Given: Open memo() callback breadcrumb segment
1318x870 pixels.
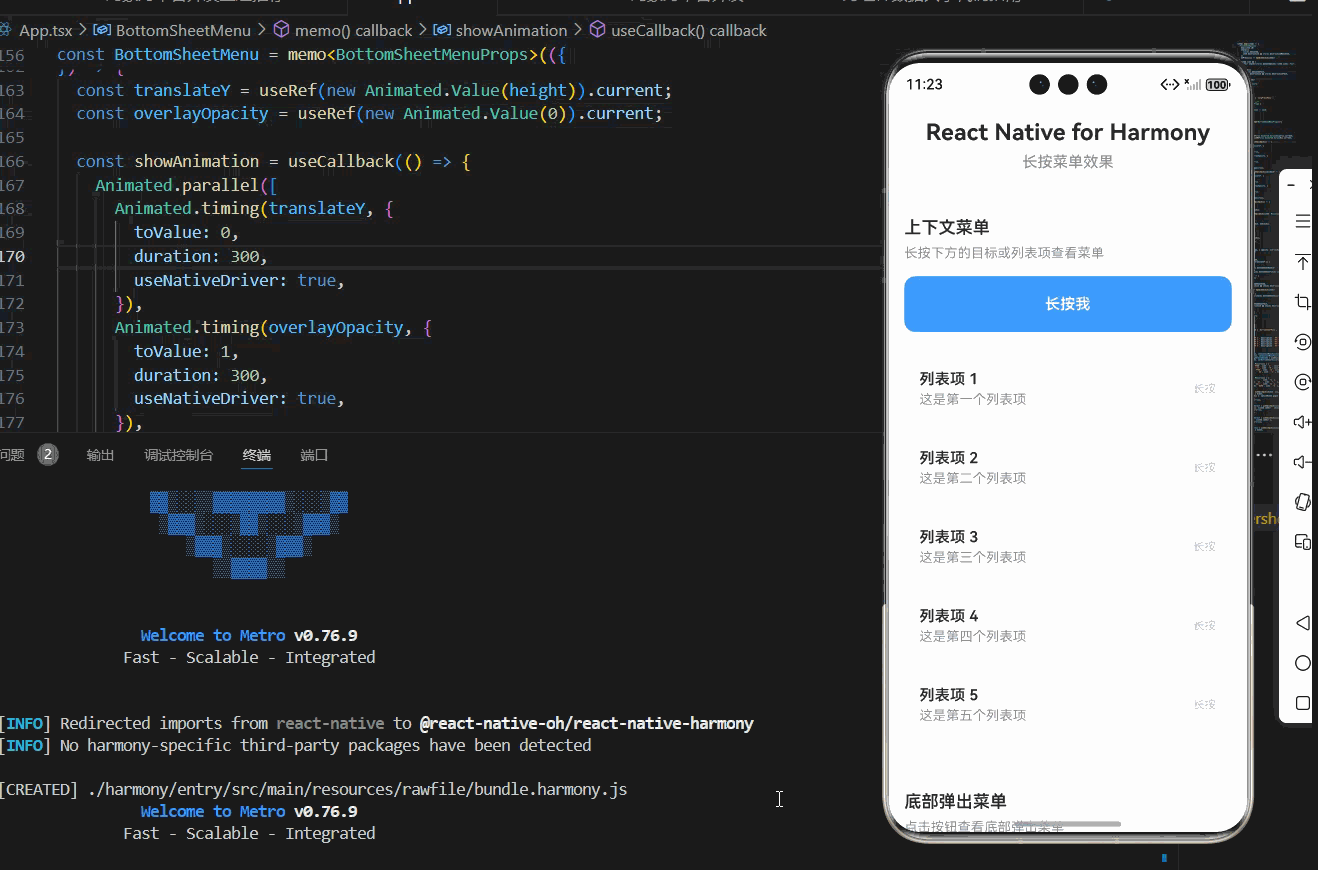Looking at the screenshot, I should [353, 30].
